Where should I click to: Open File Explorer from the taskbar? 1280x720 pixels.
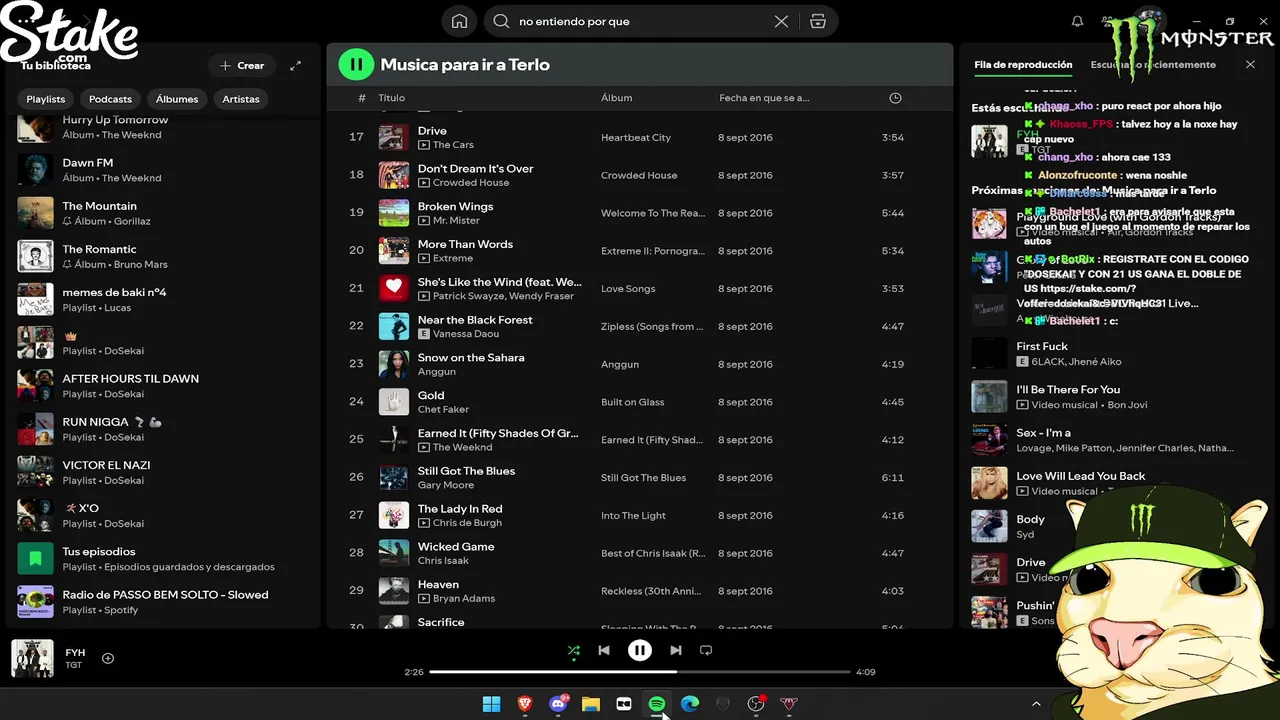pos(591,704)
